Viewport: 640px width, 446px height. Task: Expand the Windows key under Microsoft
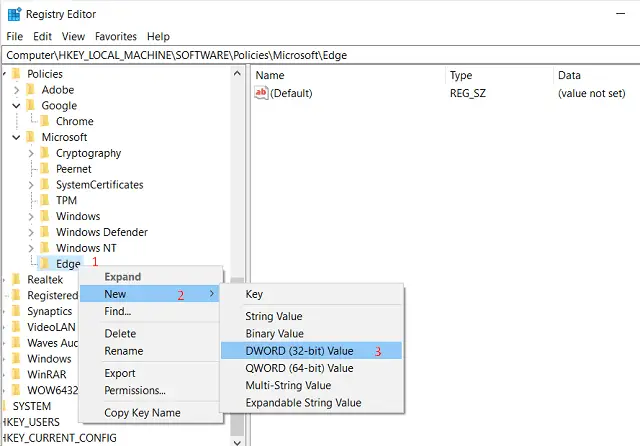pos(31,216)
